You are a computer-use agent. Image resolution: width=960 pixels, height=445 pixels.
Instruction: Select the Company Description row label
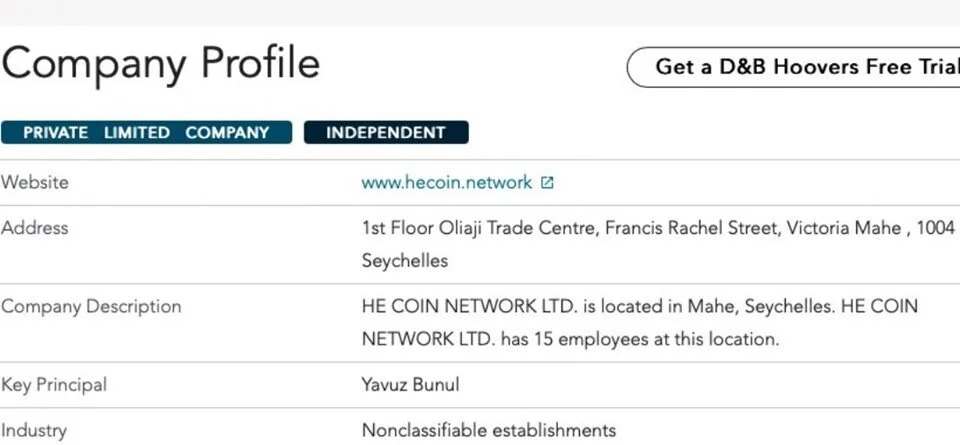pos(91,307)
